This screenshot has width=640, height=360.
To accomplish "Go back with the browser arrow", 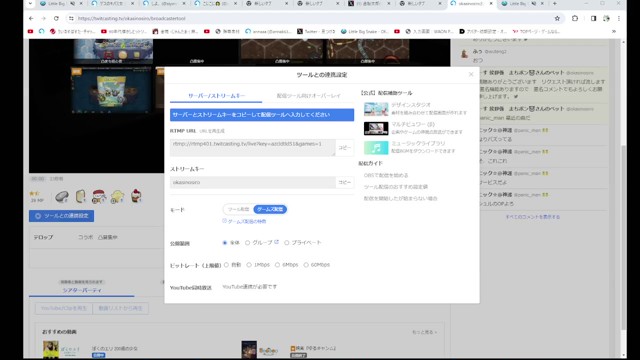I will [31, 18].
